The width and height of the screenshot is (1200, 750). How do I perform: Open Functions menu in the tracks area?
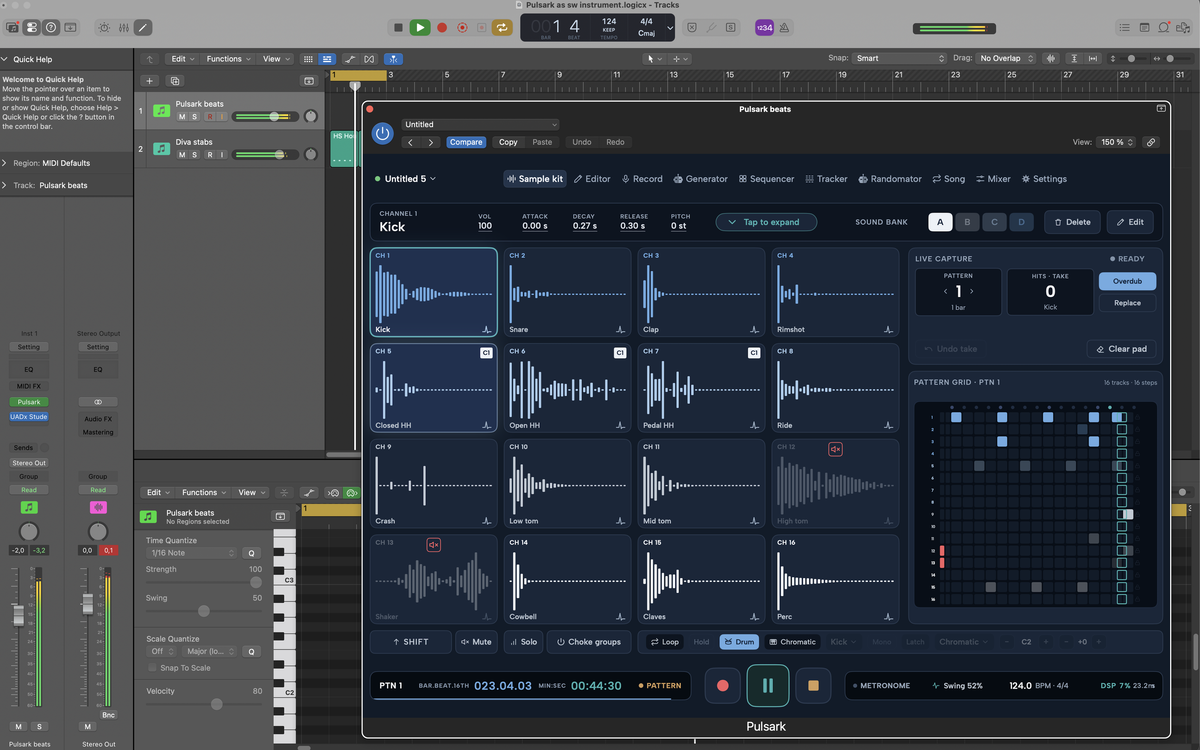pos(228,59)
